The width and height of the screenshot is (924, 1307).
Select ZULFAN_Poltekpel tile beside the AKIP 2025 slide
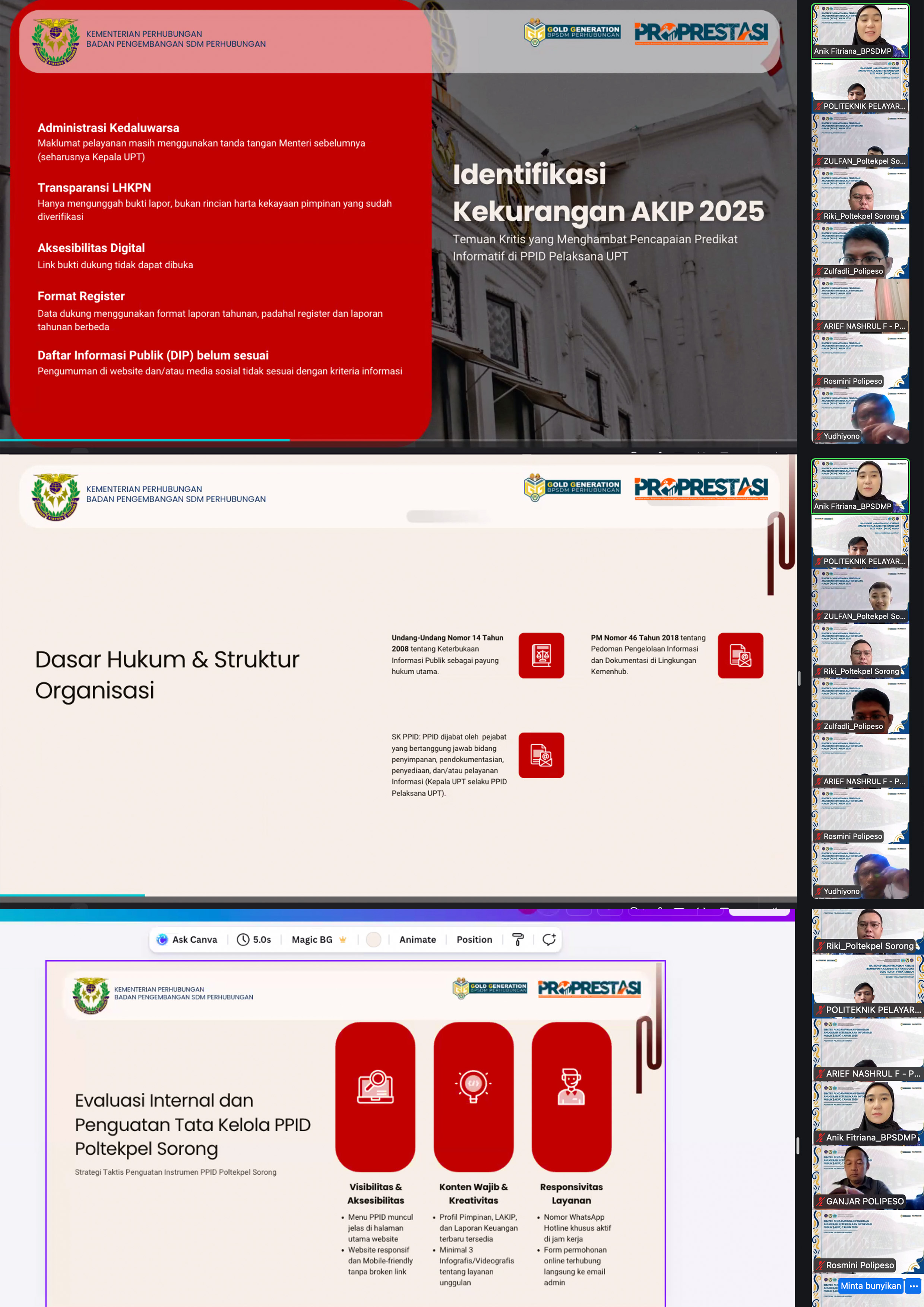(x=860, y=140)
